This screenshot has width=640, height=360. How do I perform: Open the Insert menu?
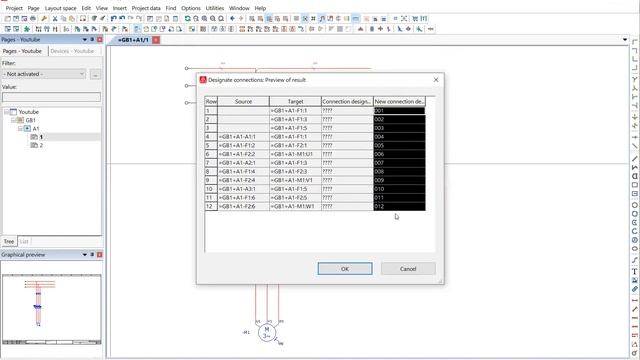[120, 8]
